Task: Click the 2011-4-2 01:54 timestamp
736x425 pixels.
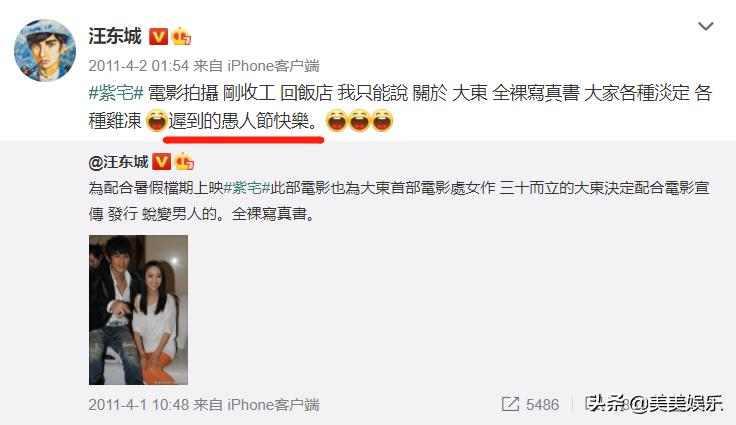Action: [x=138, y=66]
